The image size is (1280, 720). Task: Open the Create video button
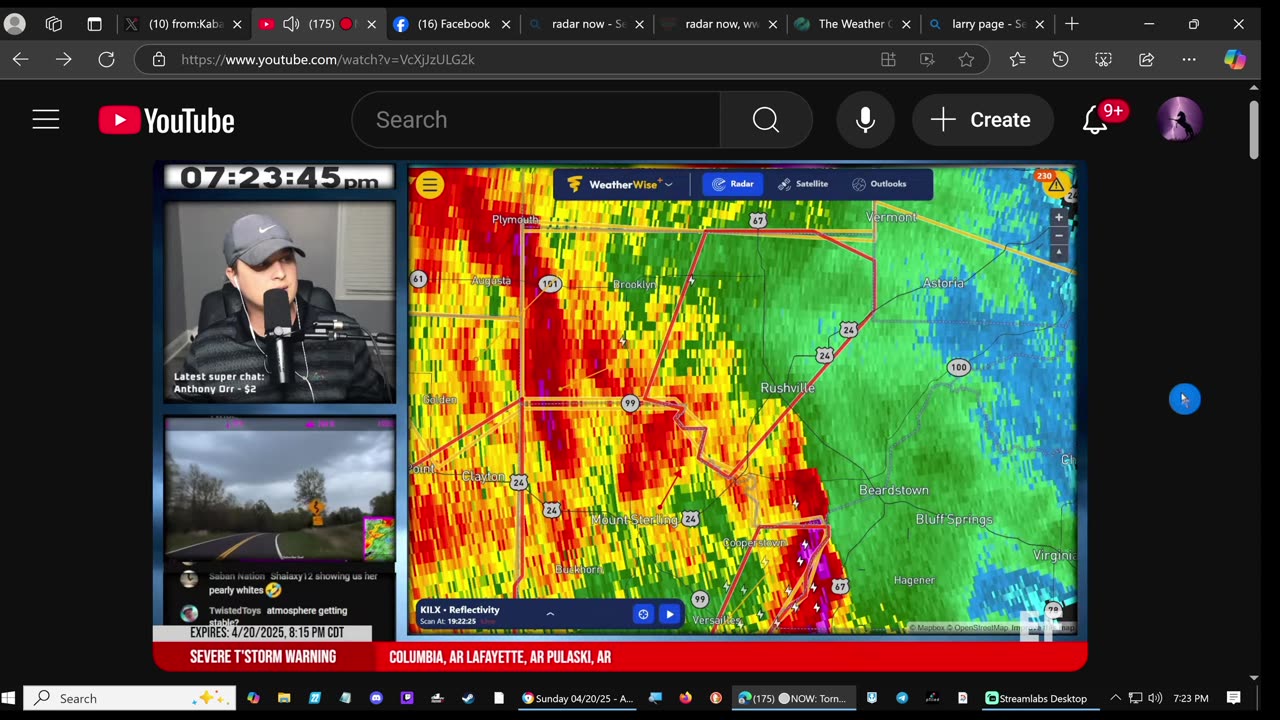982,120
